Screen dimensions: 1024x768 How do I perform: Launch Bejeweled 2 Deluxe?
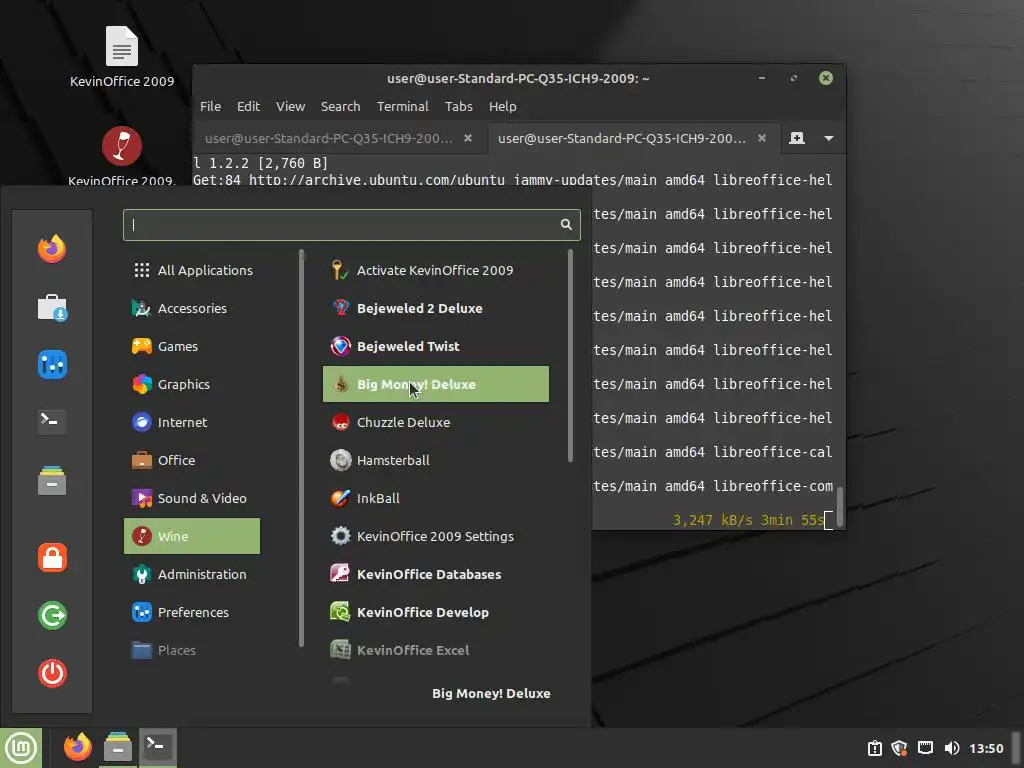click(x=436, y=308)
